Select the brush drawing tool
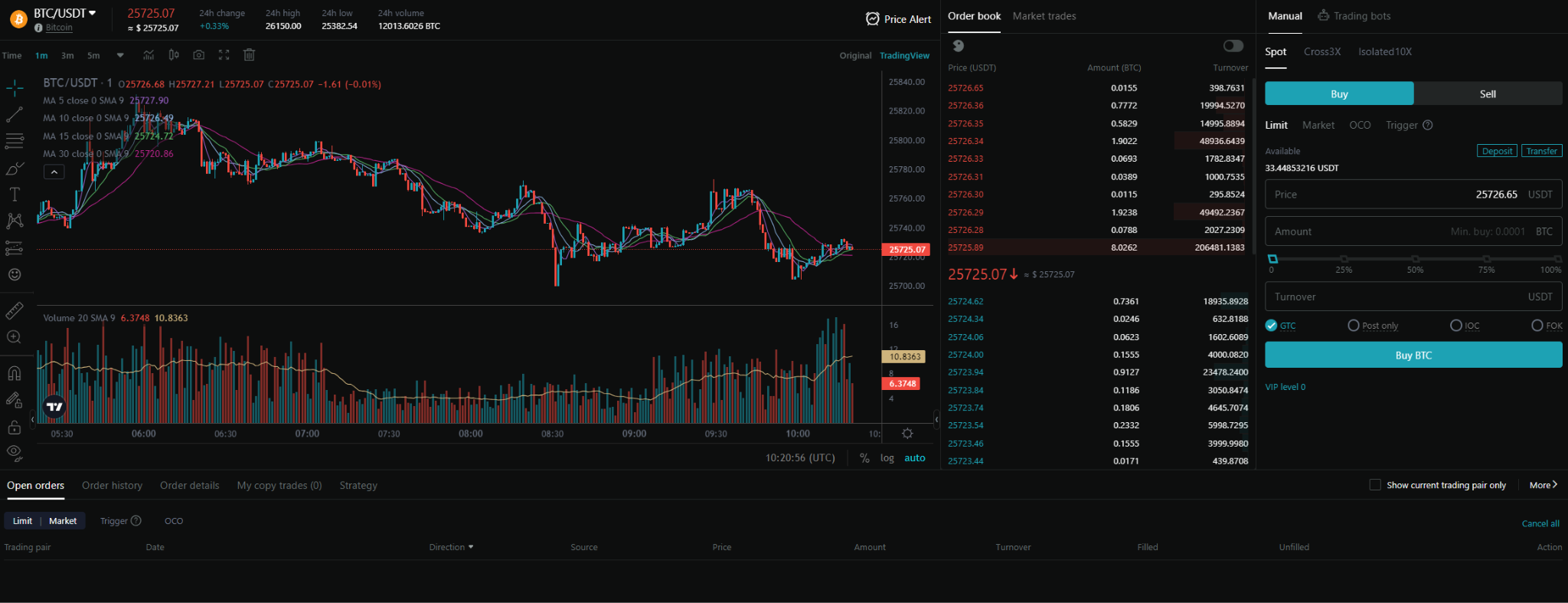The height and width of the screenshot is (603, 1568). [x=15, y=169]
